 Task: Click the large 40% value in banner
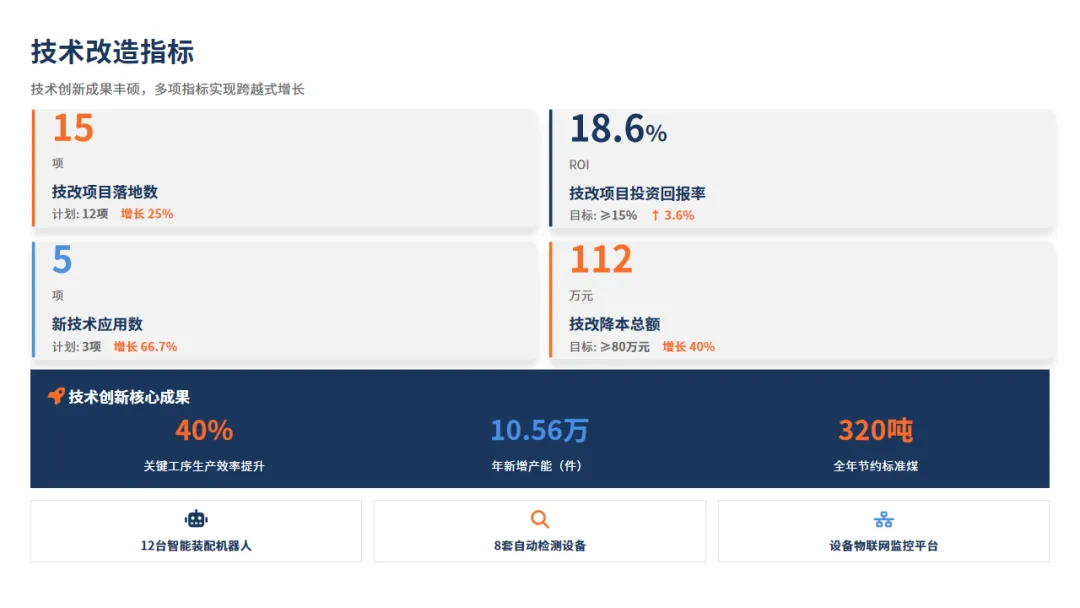[204, 430]
